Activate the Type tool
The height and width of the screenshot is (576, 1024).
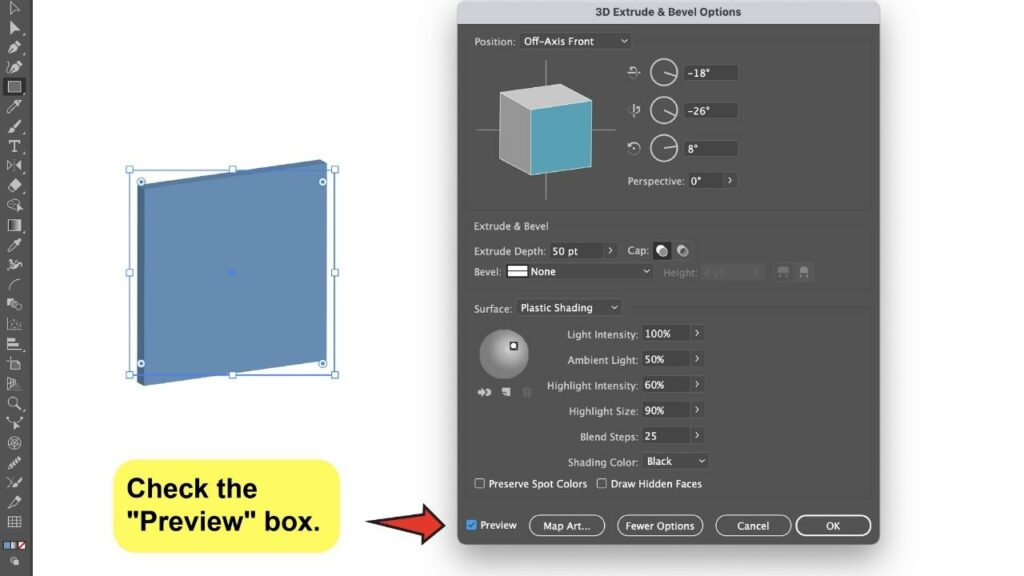click(13, 145)
